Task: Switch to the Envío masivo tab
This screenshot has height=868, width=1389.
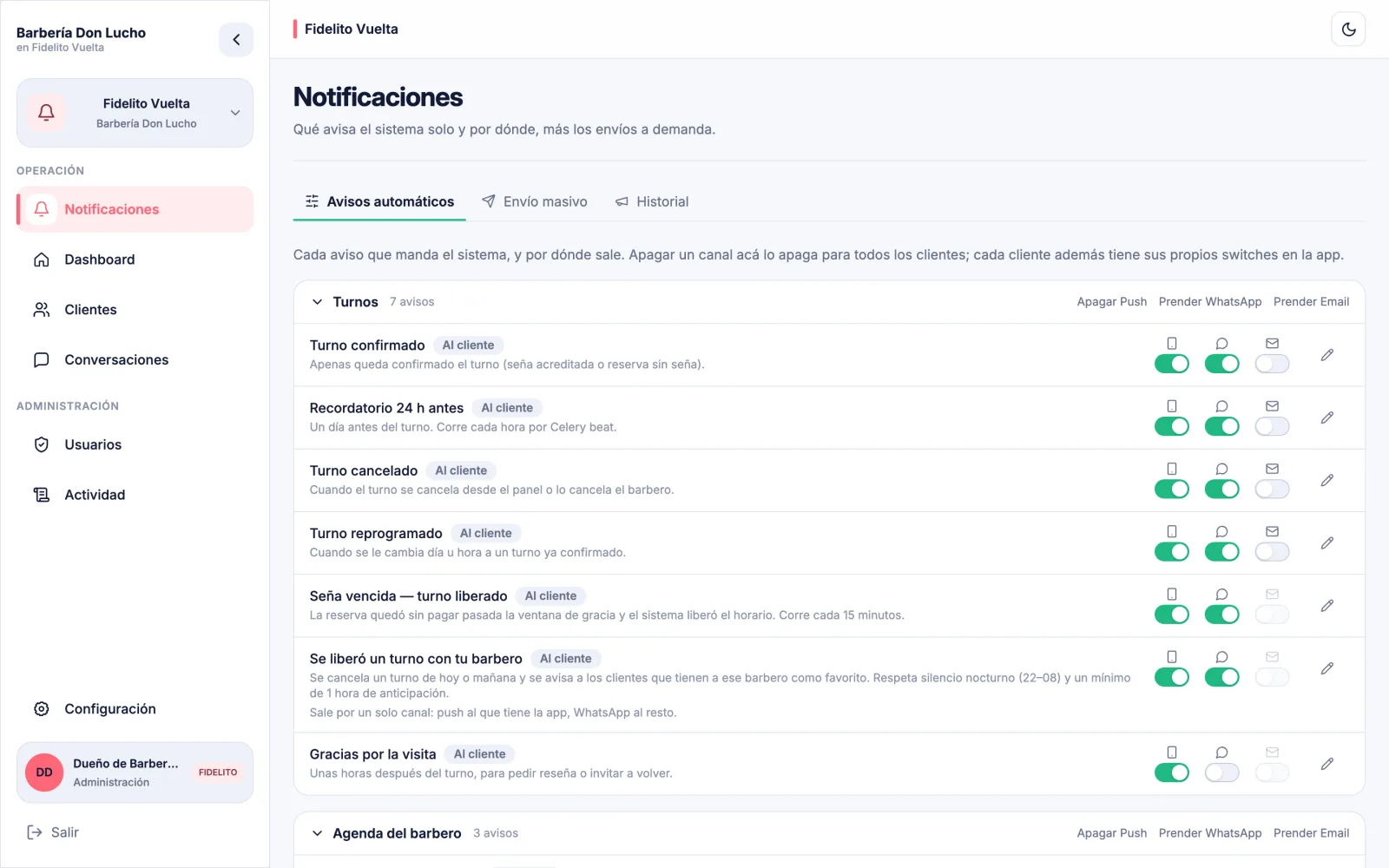Action: click(x=535, y=201)
